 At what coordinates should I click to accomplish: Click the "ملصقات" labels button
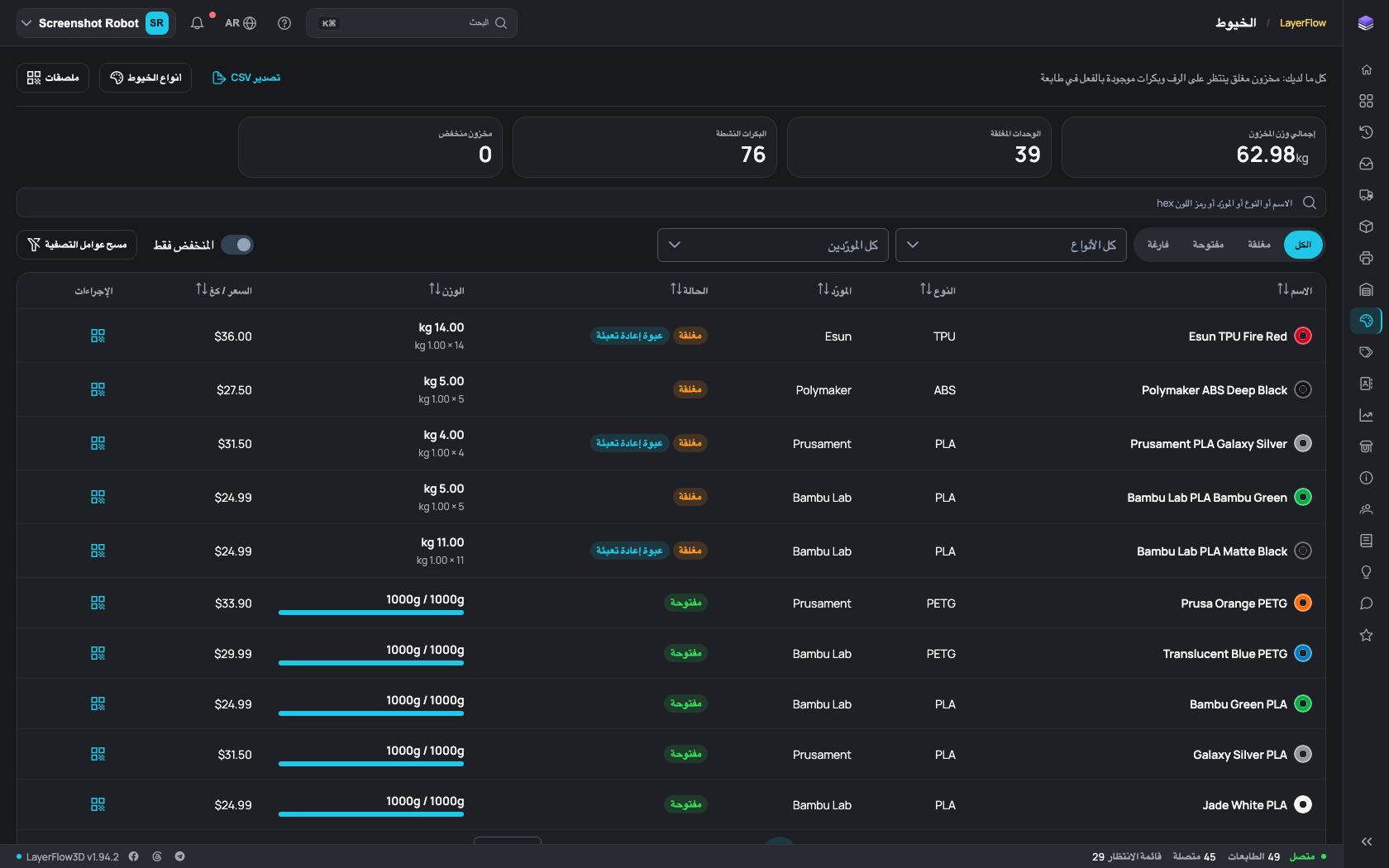pos(53,78)
